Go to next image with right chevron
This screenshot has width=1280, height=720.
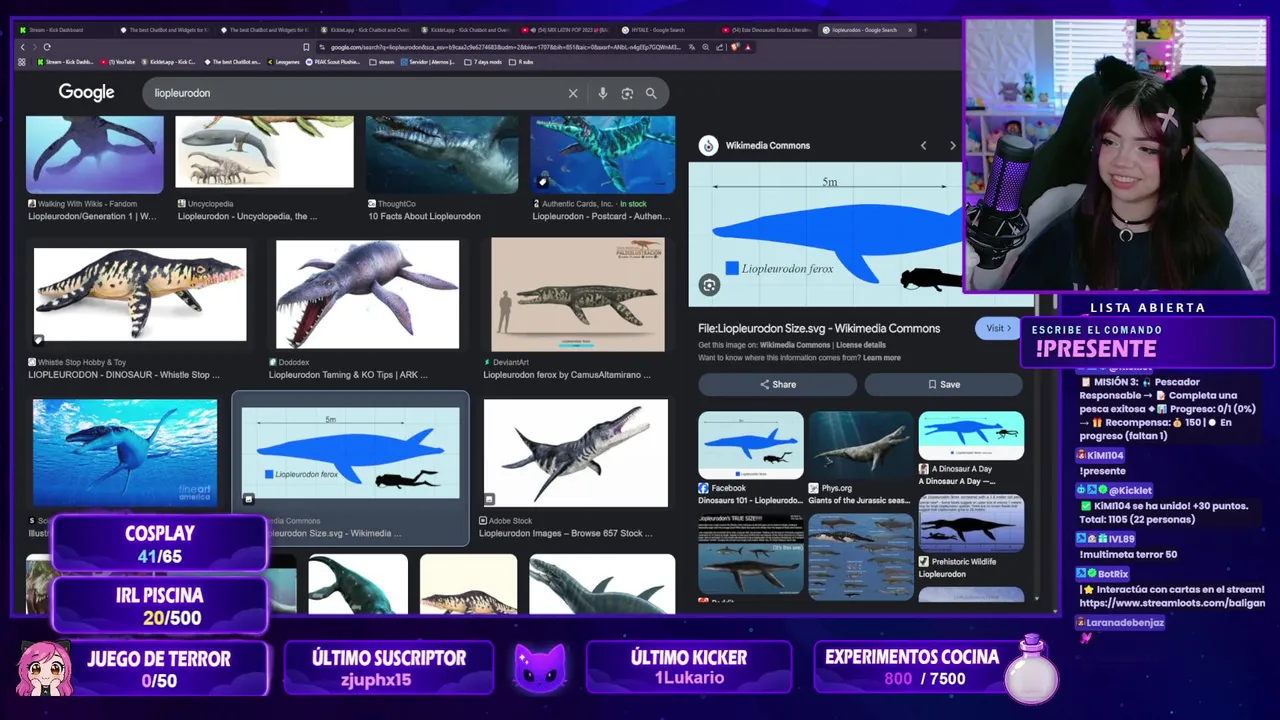tap(952, 146)
